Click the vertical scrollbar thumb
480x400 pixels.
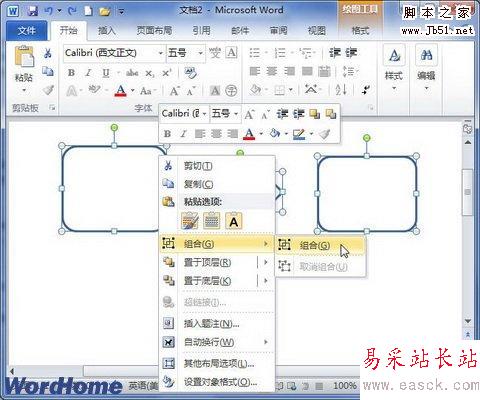pos(467,192)
